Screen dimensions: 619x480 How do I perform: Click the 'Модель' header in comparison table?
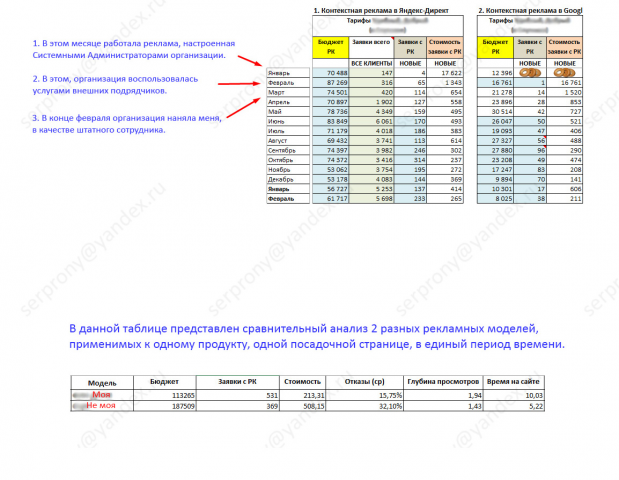coord(102,382)
